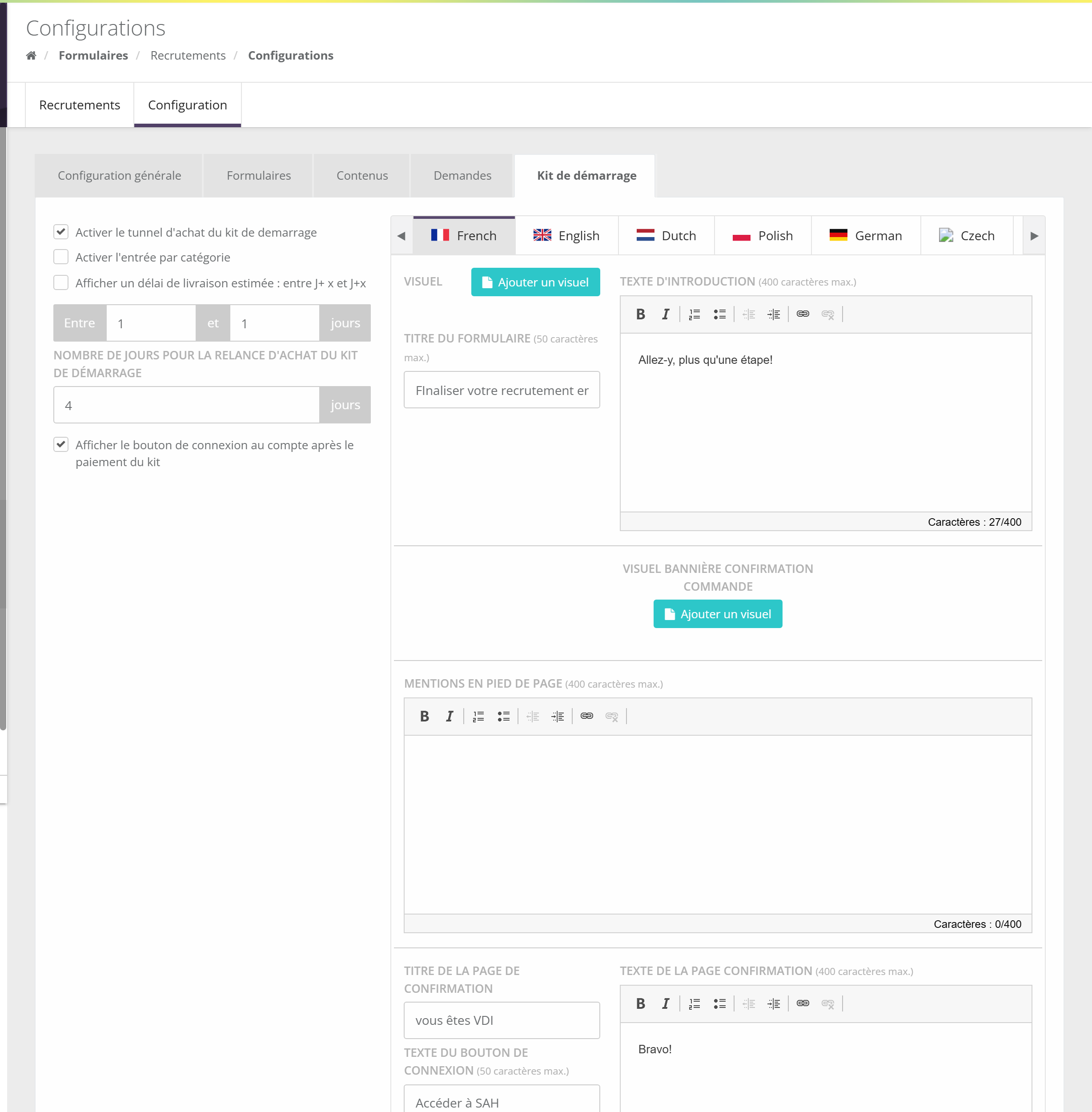Open the Demandes tab
Viewport: 1092px width, 1112px height.
462,176
